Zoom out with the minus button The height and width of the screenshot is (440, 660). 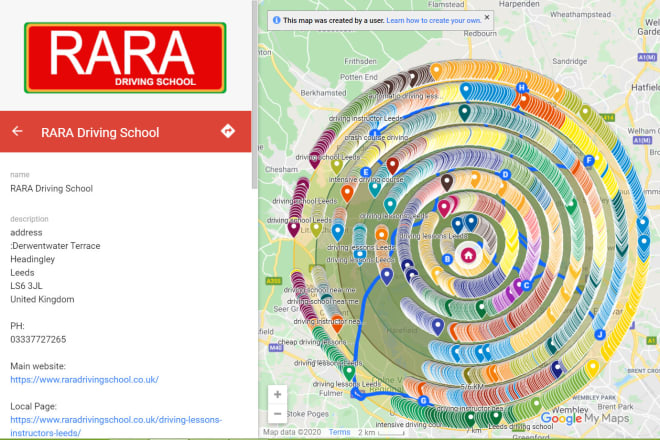pos(277,414)
